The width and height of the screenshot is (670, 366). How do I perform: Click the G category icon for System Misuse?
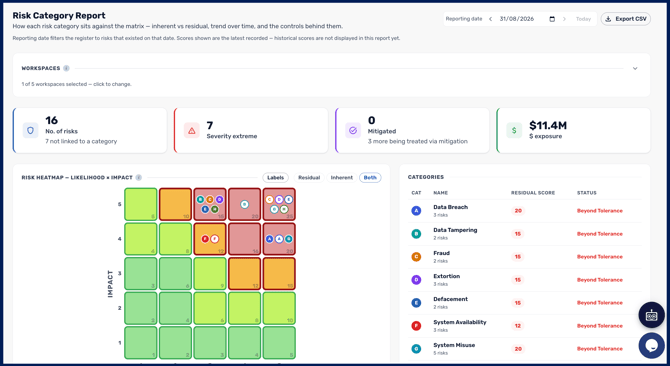tap(416, 349)
